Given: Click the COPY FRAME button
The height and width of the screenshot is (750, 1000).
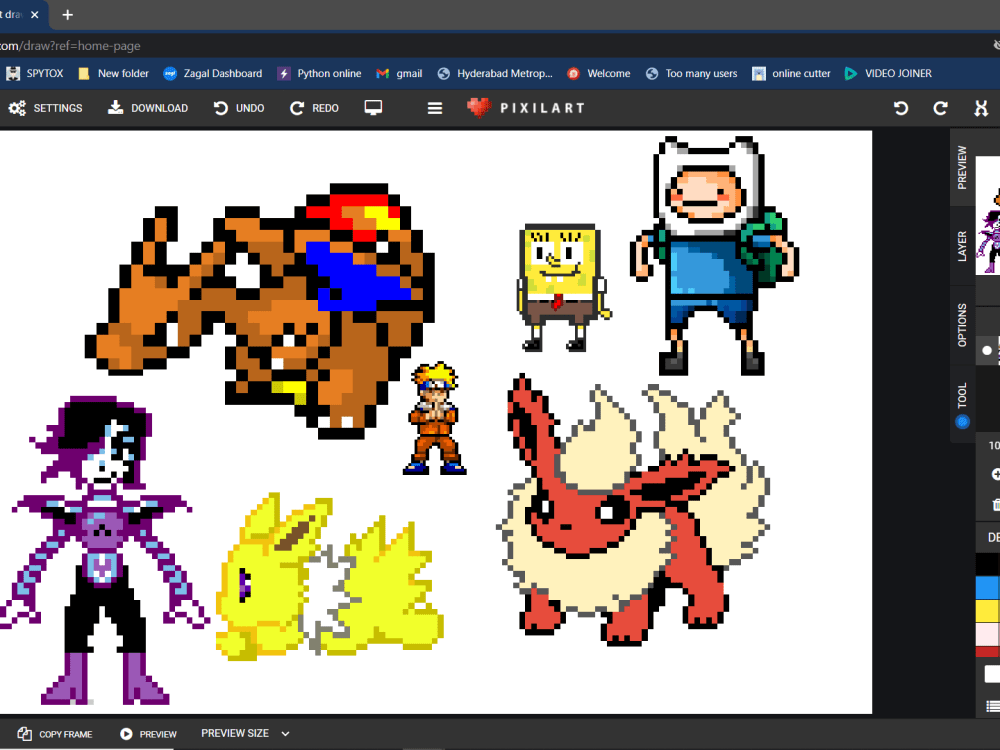Looking at the screenshot, I should click(x=55, y=734).
